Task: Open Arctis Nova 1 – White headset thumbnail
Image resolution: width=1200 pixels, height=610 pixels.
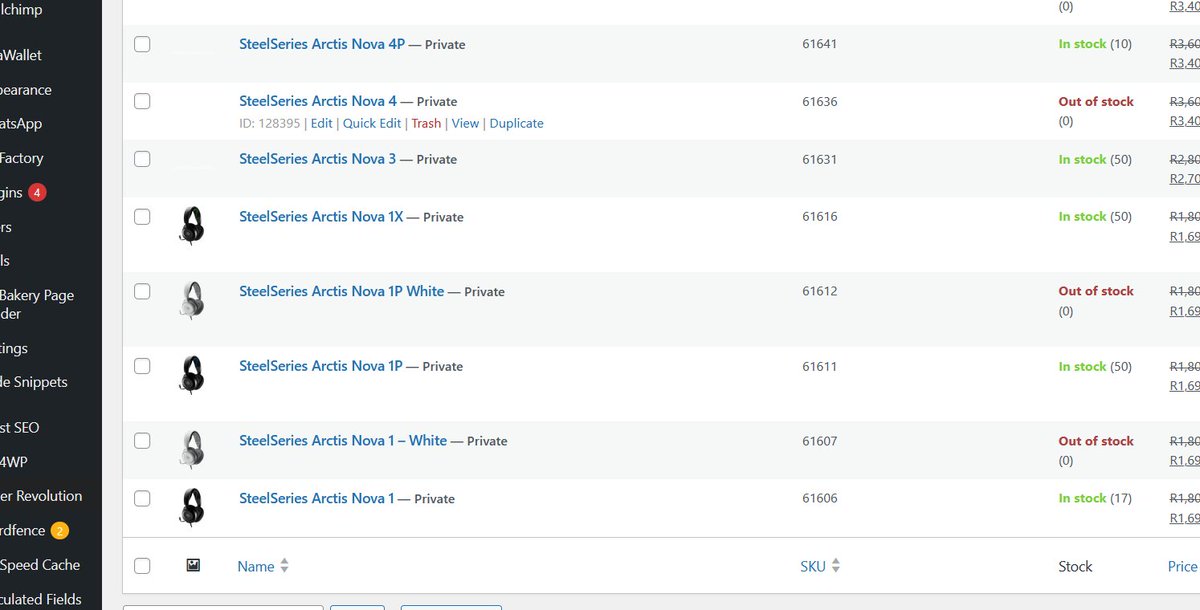Action: (192, 450)
